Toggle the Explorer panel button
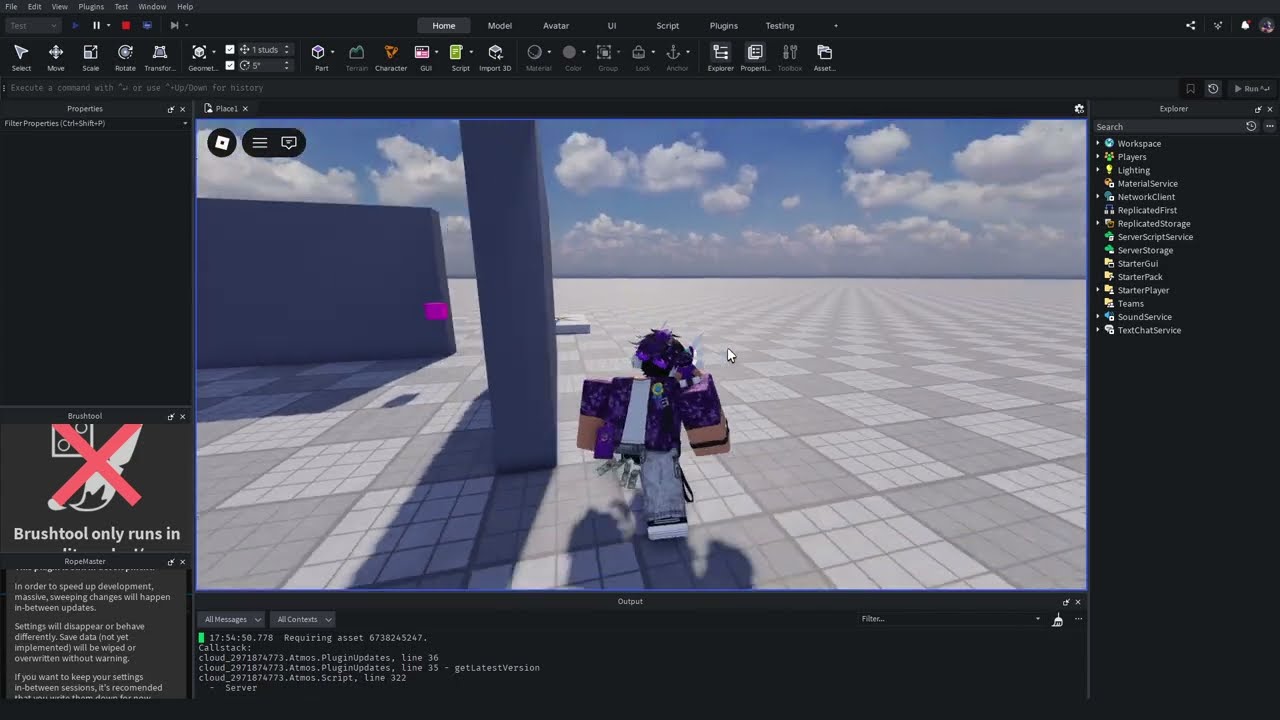The image size is (1280, 720). tap(720, 57)
